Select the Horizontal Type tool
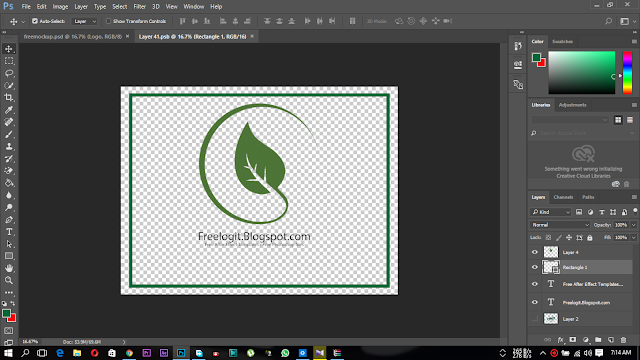The height and width of the screenshot is (360, 640). (x=9, y=232)
